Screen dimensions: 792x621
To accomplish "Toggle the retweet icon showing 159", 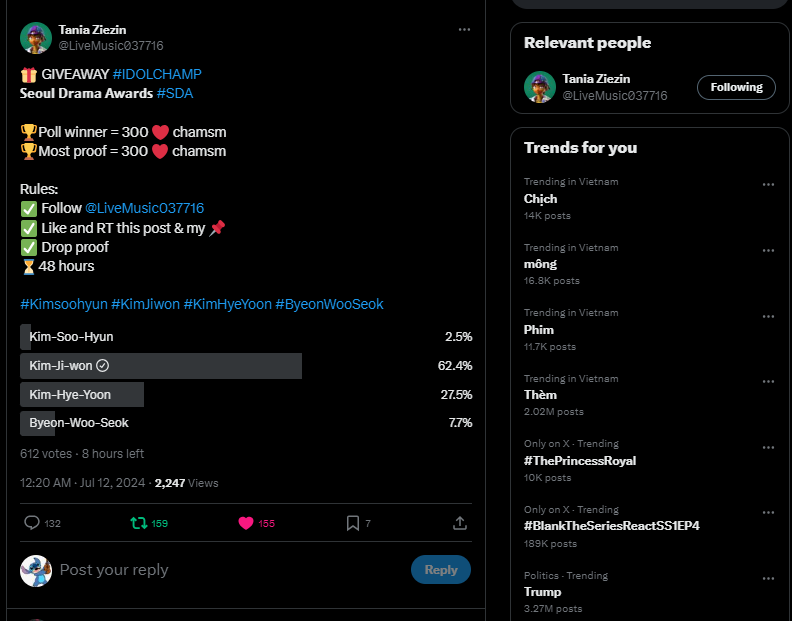I will [138, 523].
